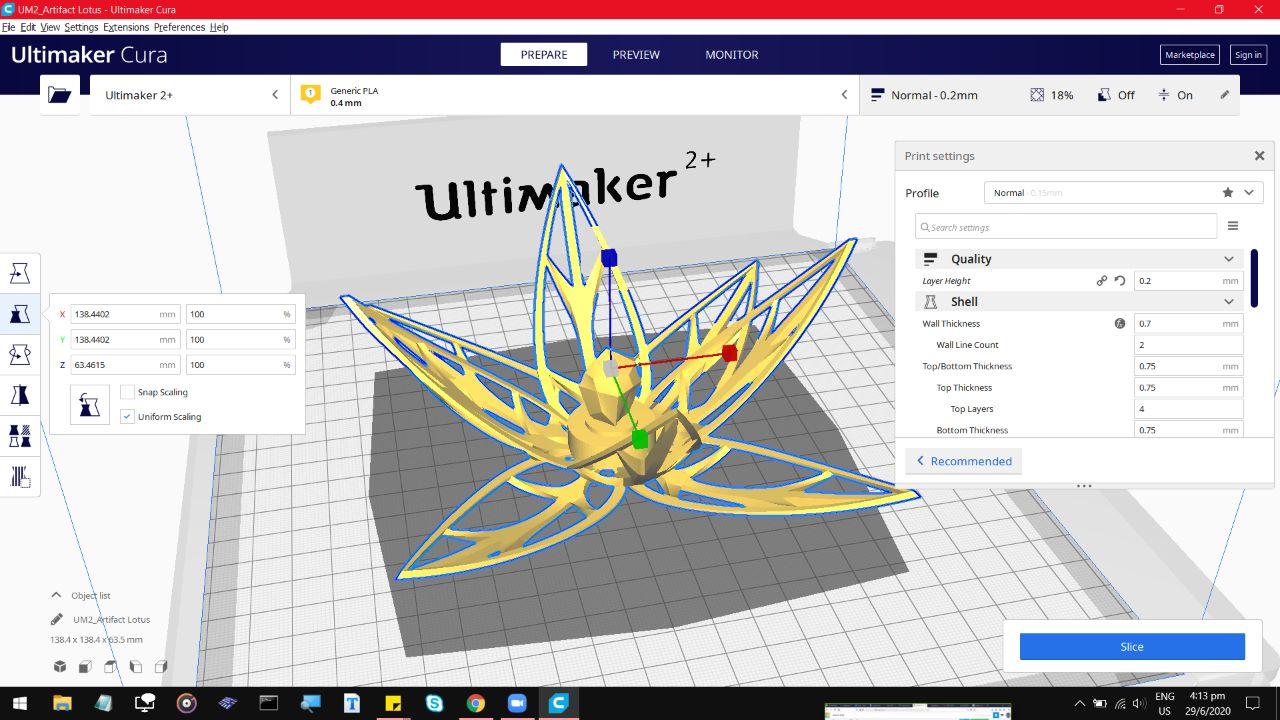Switch to the PREVIEW stage tab
The height and width of the screenshot is (720, 1280).
click(636, 55)
